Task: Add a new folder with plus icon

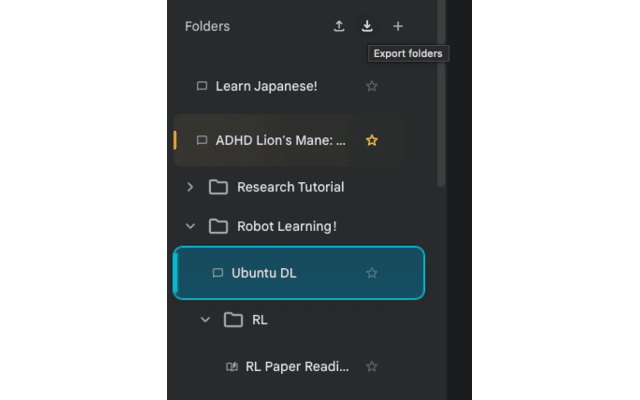Action: pyautogui.click(x=398, y=26)
